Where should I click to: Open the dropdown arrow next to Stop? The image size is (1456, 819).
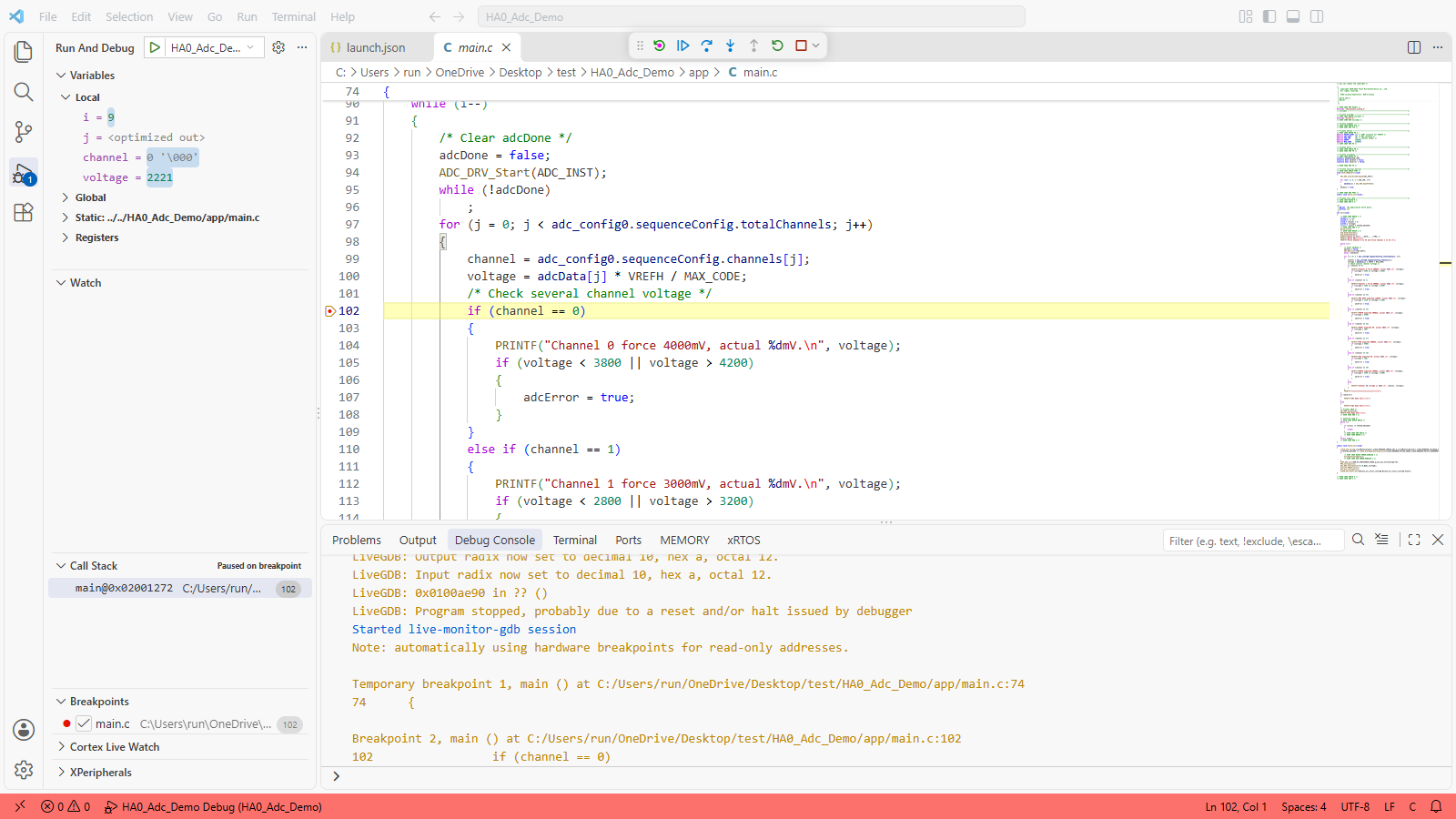(816, 45)
